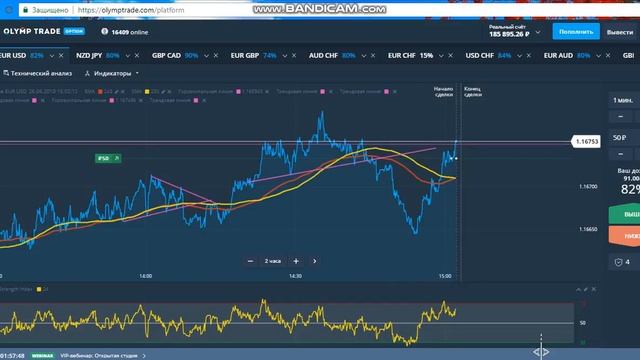This screenshot has width=640, height=360.
Task: Switch to the NZD JPY tab
Action: [98, 56]
